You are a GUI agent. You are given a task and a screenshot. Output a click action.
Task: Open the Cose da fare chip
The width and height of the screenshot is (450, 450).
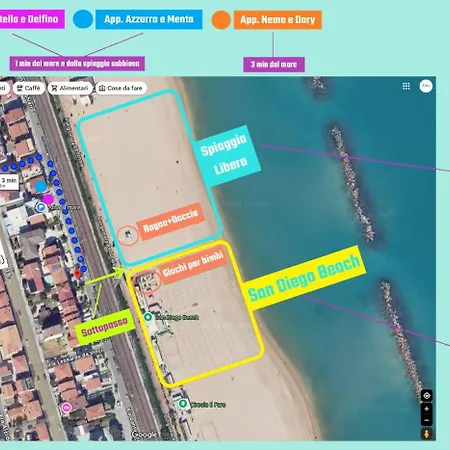pos(121,88)
